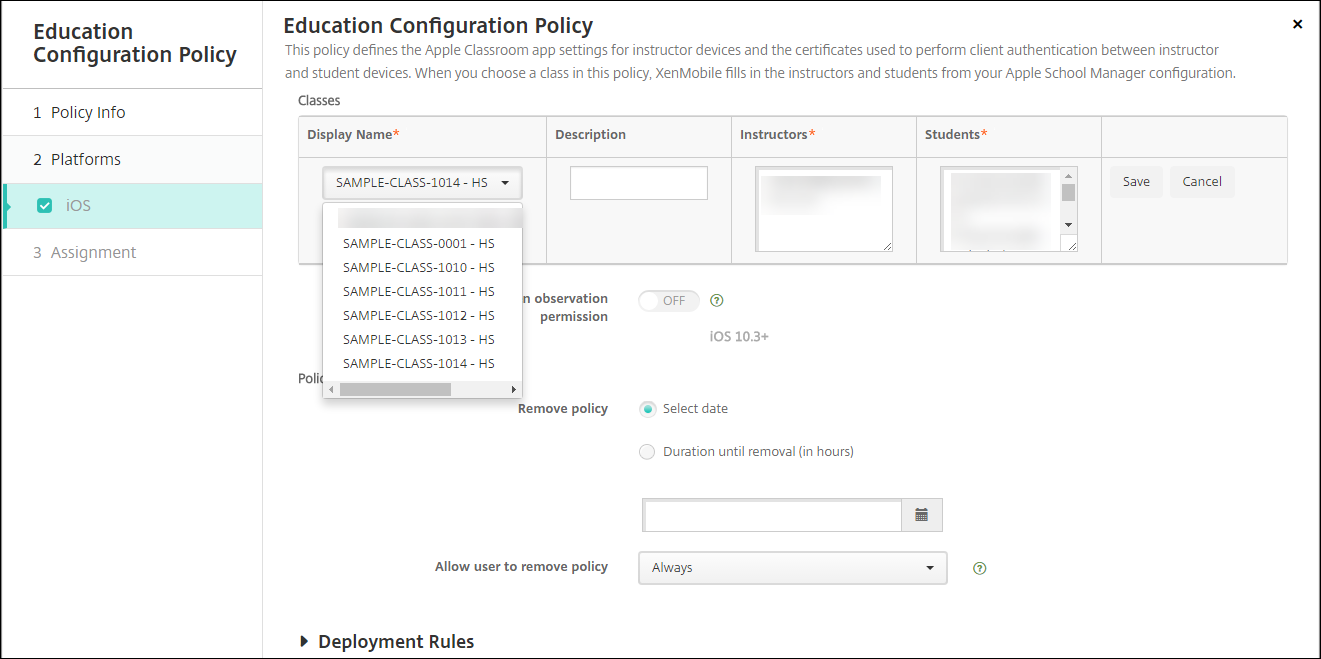Open Allow user to remove policy dropdown
This screenshot has width=1321, height=659.
tap(792, 568)
